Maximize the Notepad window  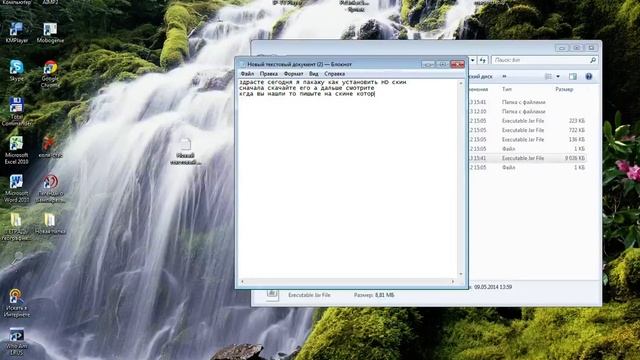pos(442,64)
